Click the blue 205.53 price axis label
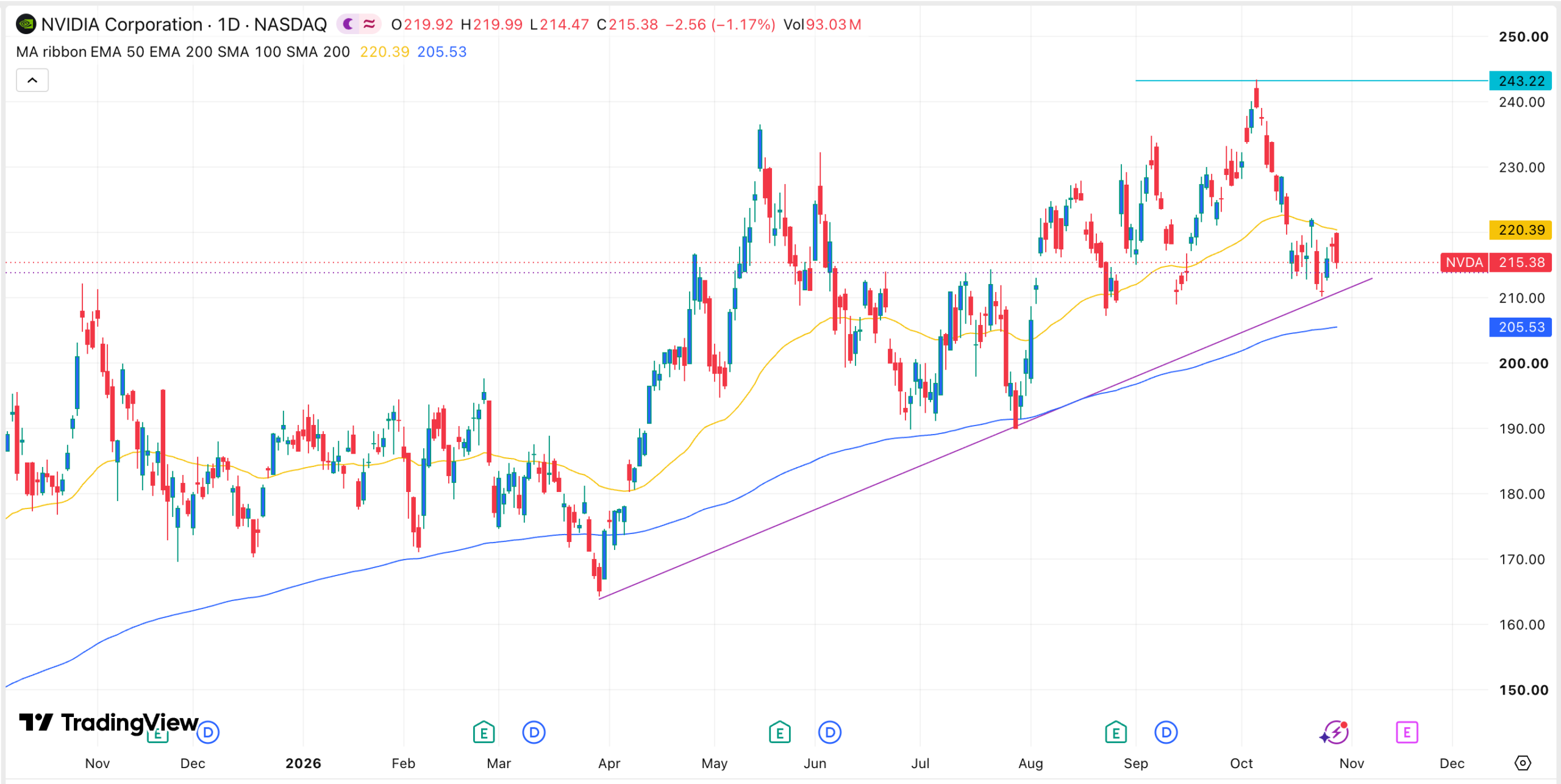 (1521, 327)
